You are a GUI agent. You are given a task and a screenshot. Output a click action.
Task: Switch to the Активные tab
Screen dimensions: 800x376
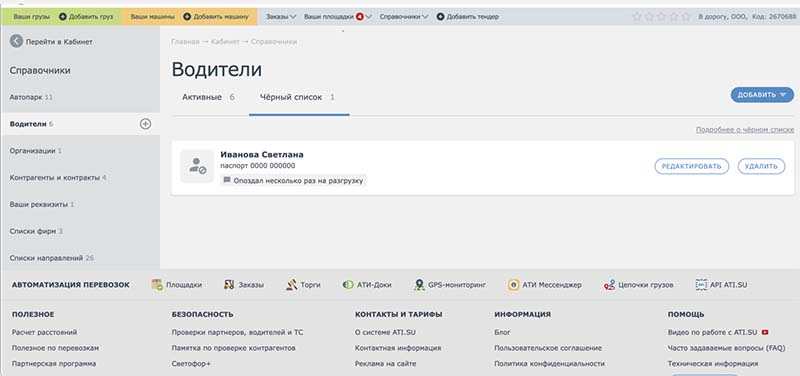pos(208,97)
